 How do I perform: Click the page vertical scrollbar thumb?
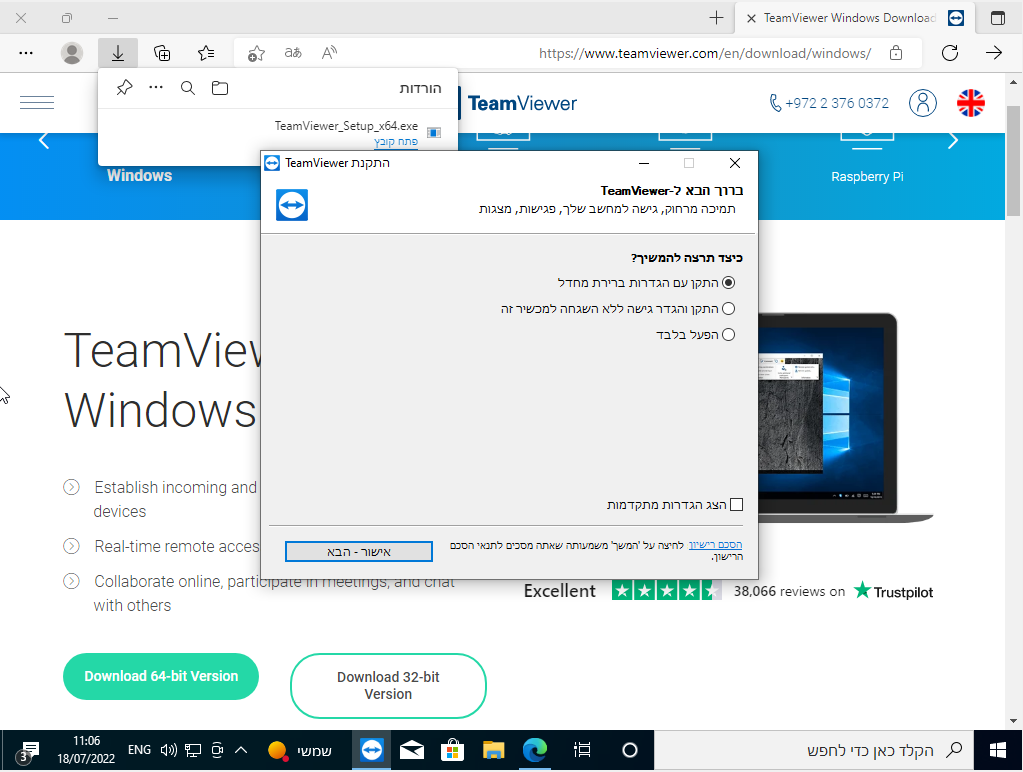1013,160
